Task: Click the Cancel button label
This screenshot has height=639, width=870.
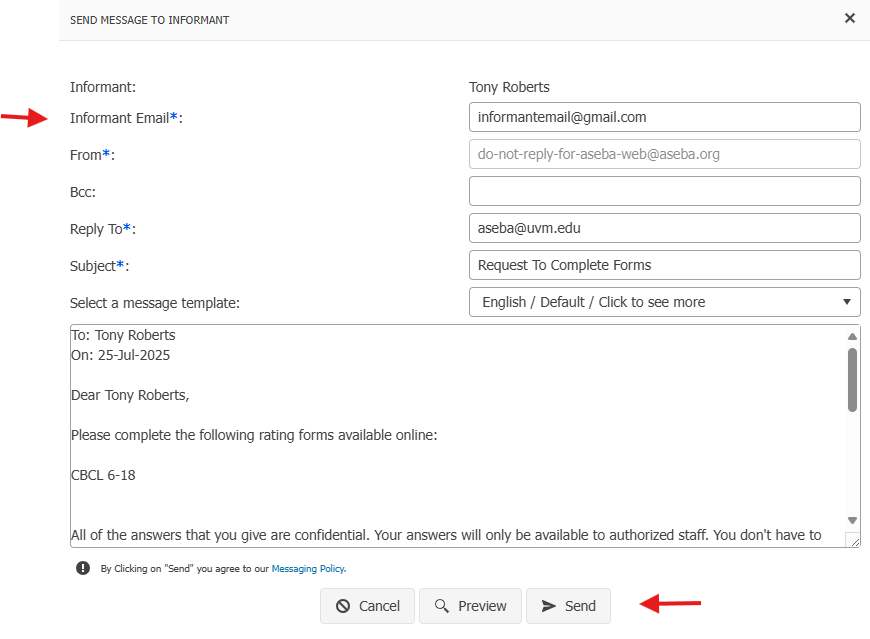Action: click(x=379, y=606)
